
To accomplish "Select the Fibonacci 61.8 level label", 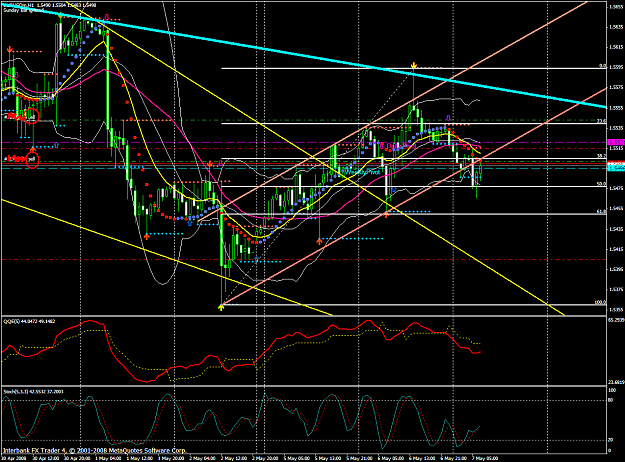I will coord(601,212).
